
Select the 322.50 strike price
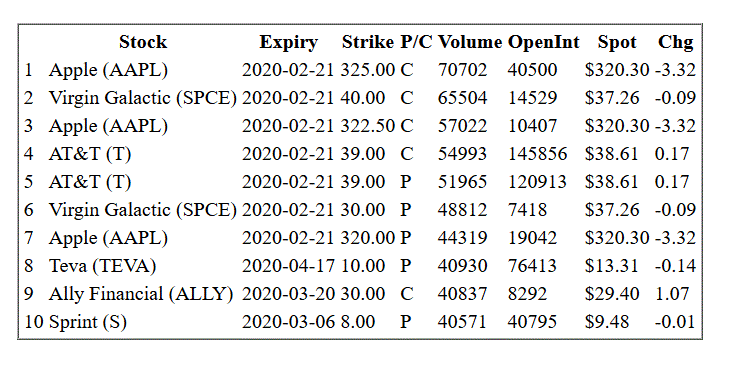[368, 126]
